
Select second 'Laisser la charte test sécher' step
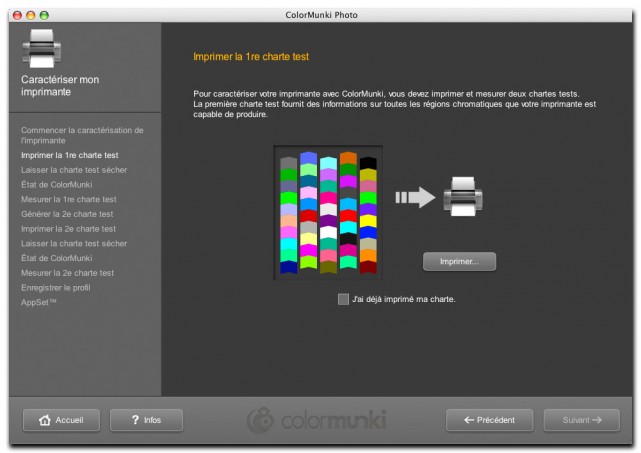tap(74, 244)
